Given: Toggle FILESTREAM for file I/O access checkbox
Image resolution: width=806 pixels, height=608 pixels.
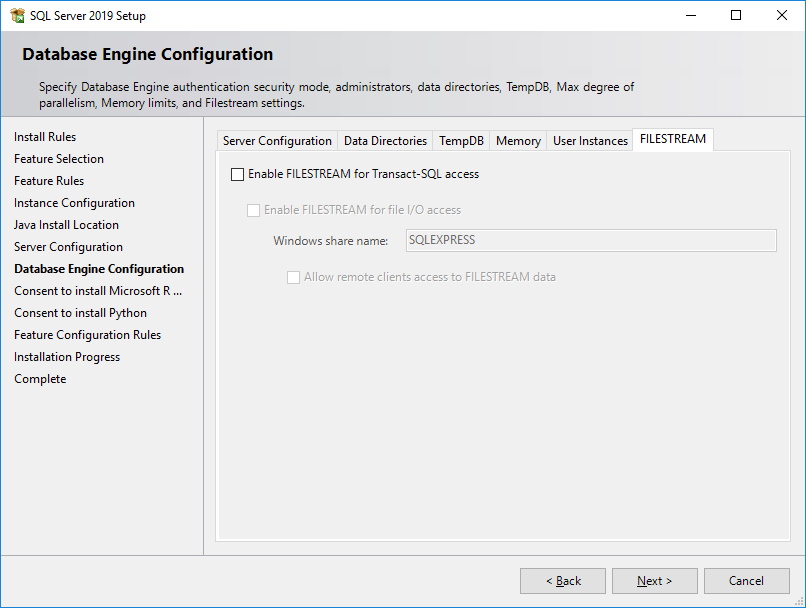Looking at the screenshot, I should point(253,211).
